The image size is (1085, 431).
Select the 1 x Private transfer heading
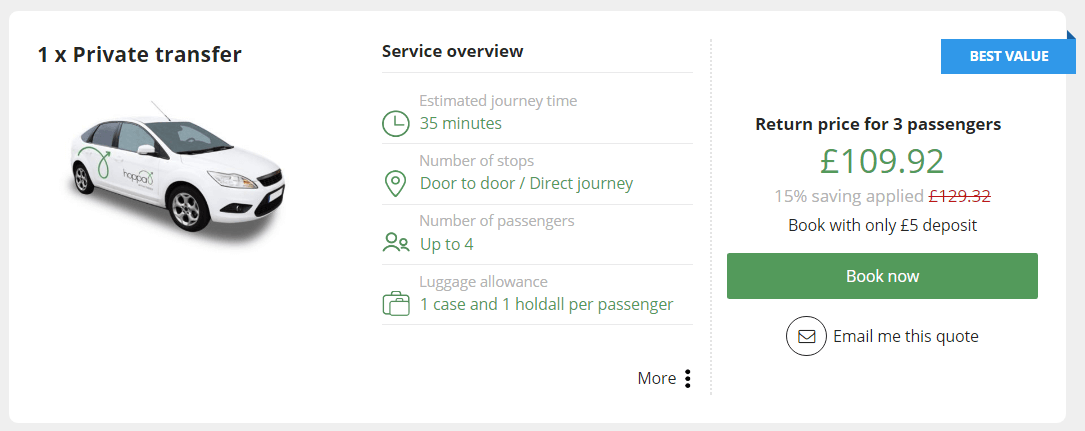pos(140,55)
